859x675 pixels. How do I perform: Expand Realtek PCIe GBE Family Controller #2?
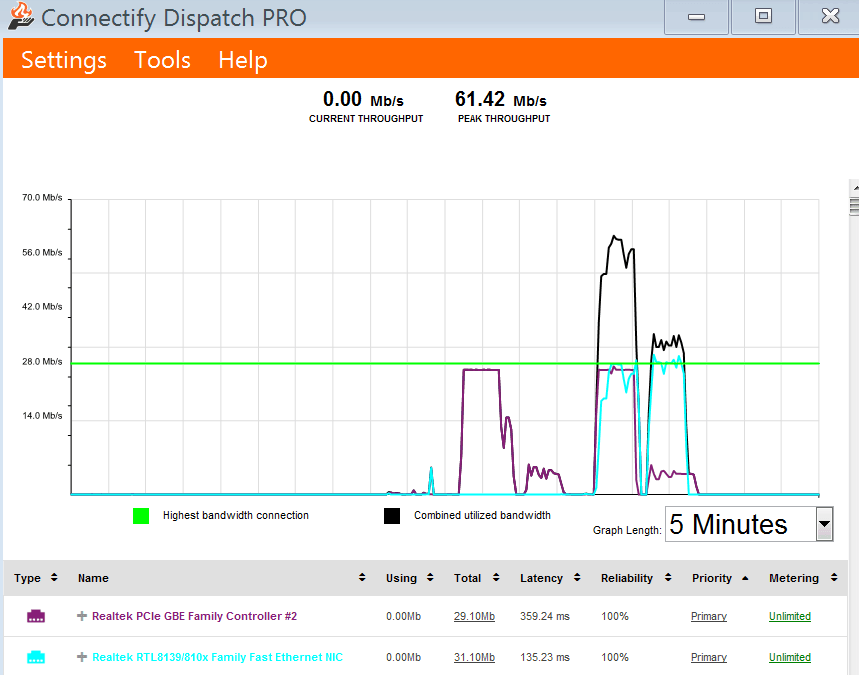point(82,616)
